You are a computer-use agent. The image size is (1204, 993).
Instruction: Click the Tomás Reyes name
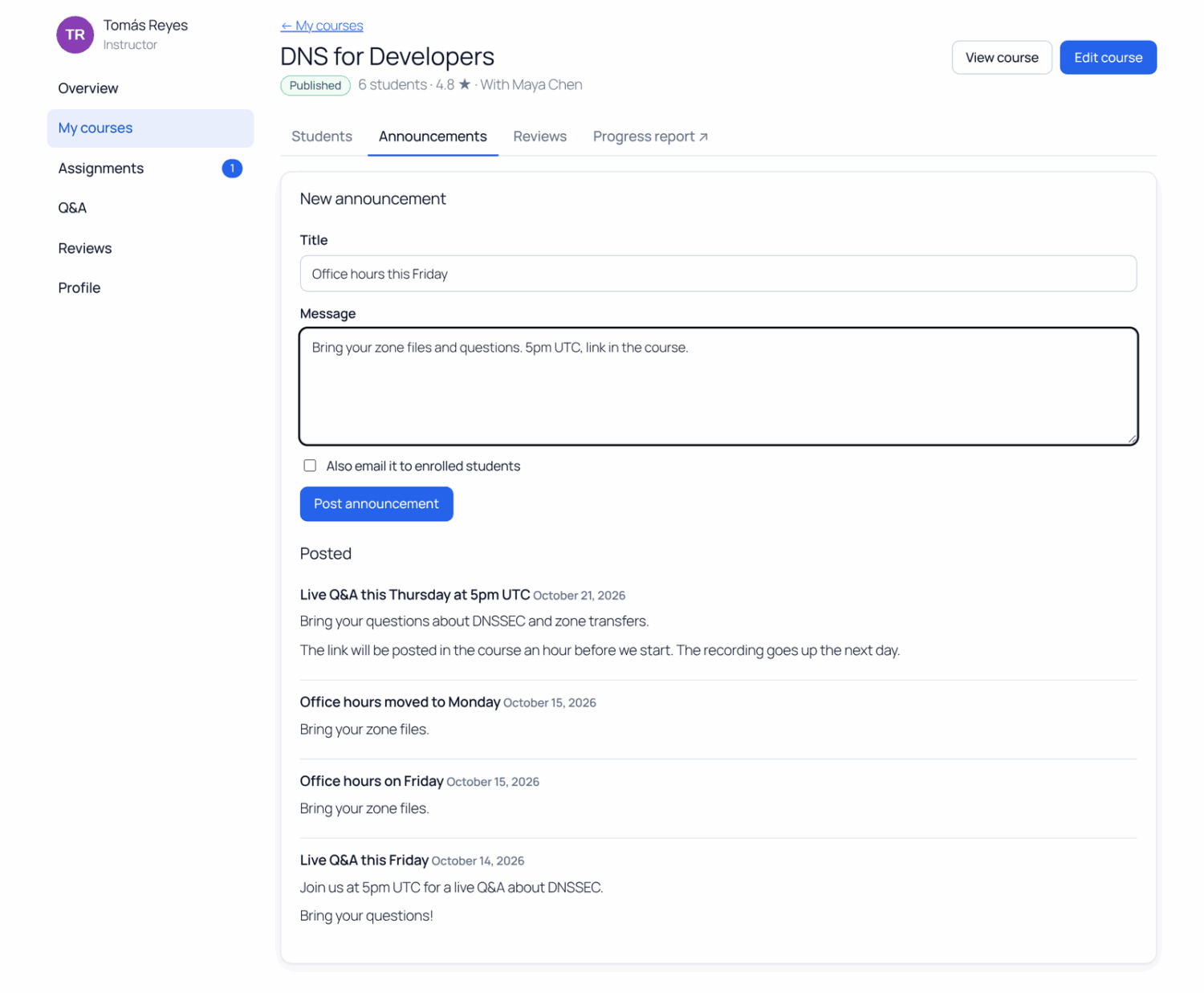pyautogui.click(x=145, y=26)
